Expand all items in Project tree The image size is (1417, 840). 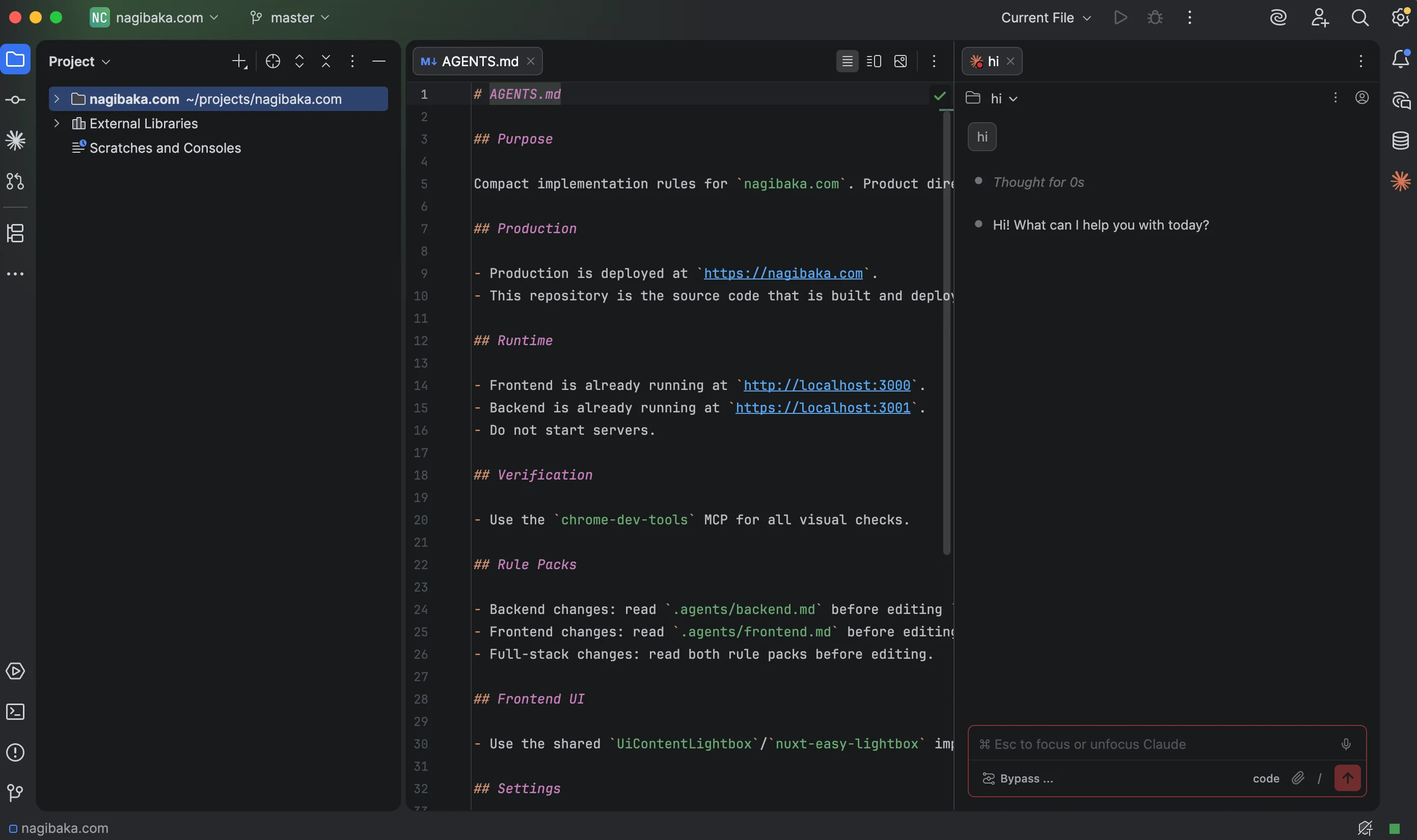[299, 61]
